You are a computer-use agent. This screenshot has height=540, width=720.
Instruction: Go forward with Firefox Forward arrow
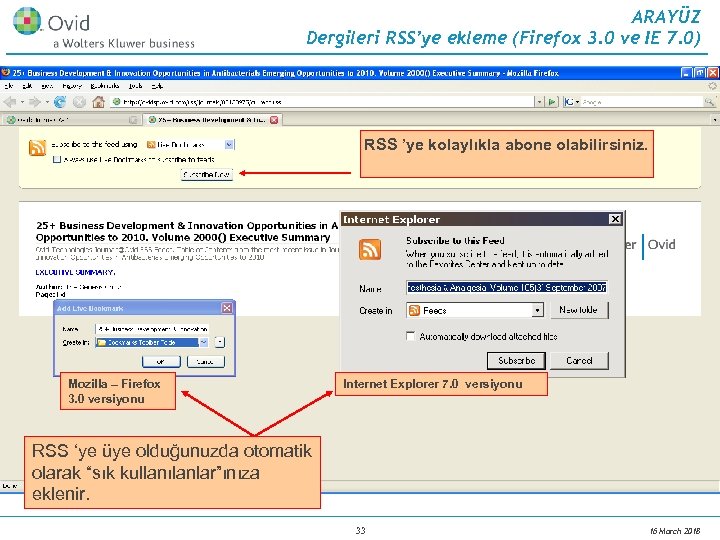[x=34, y=102]
